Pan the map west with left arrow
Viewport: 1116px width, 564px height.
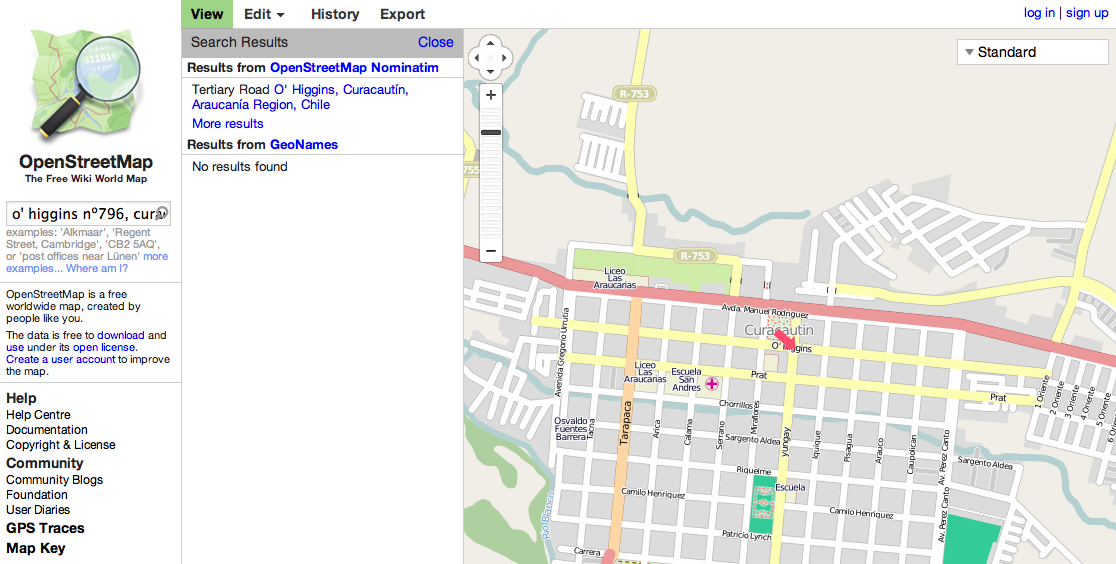tap(477, 58)
